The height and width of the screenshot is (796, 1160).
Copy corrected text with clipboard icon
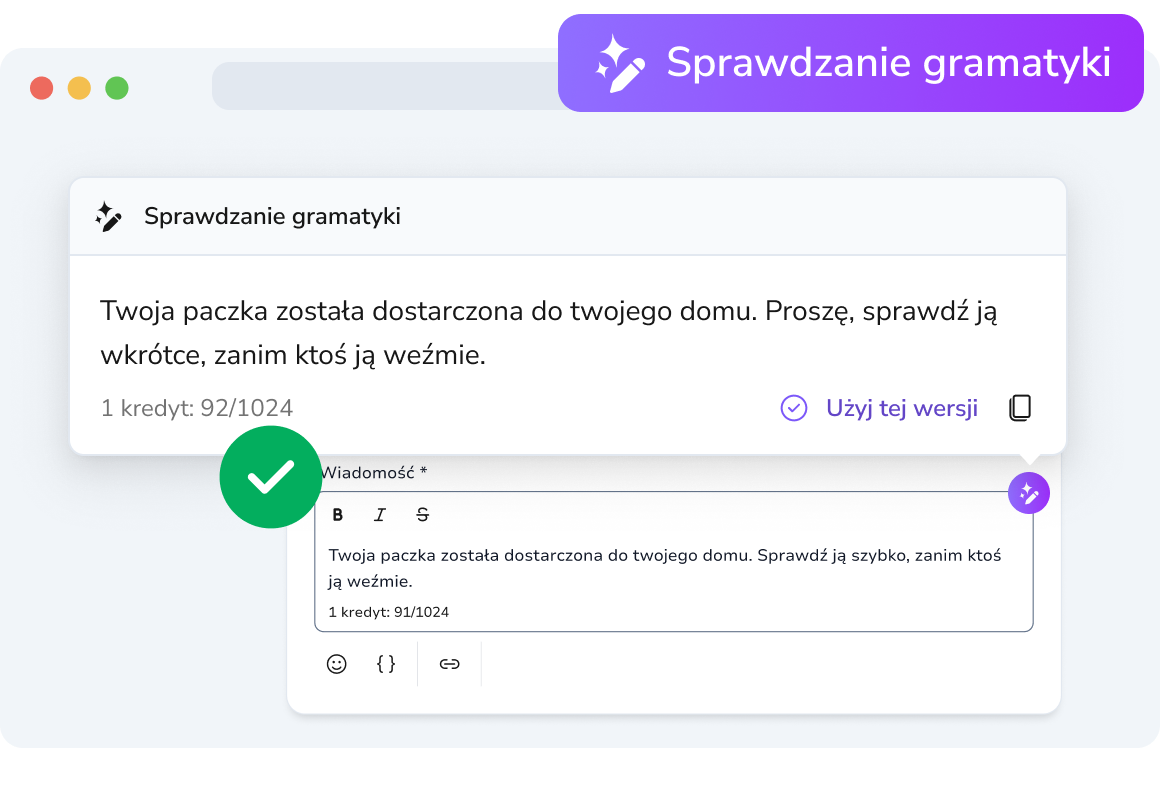pyautogui.click(x=1020, y=408)
